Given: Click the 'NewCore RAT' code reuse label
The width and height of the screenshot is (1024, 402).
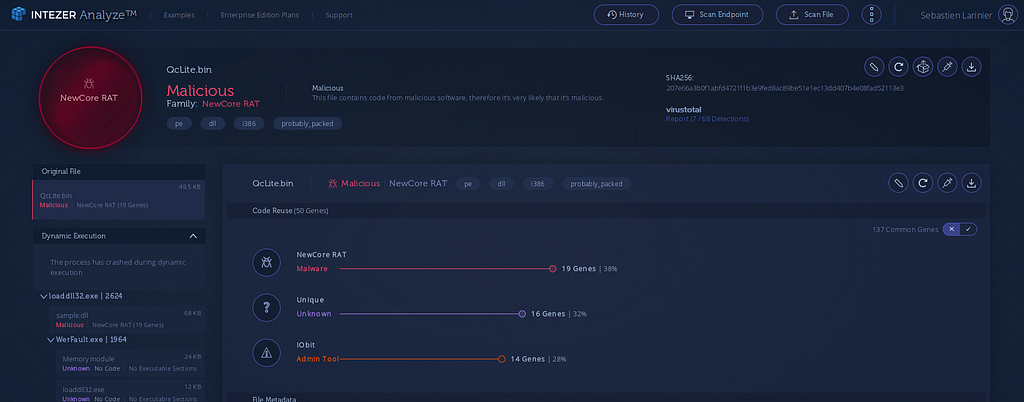Looking at the screenshot, I should [321, 255].
